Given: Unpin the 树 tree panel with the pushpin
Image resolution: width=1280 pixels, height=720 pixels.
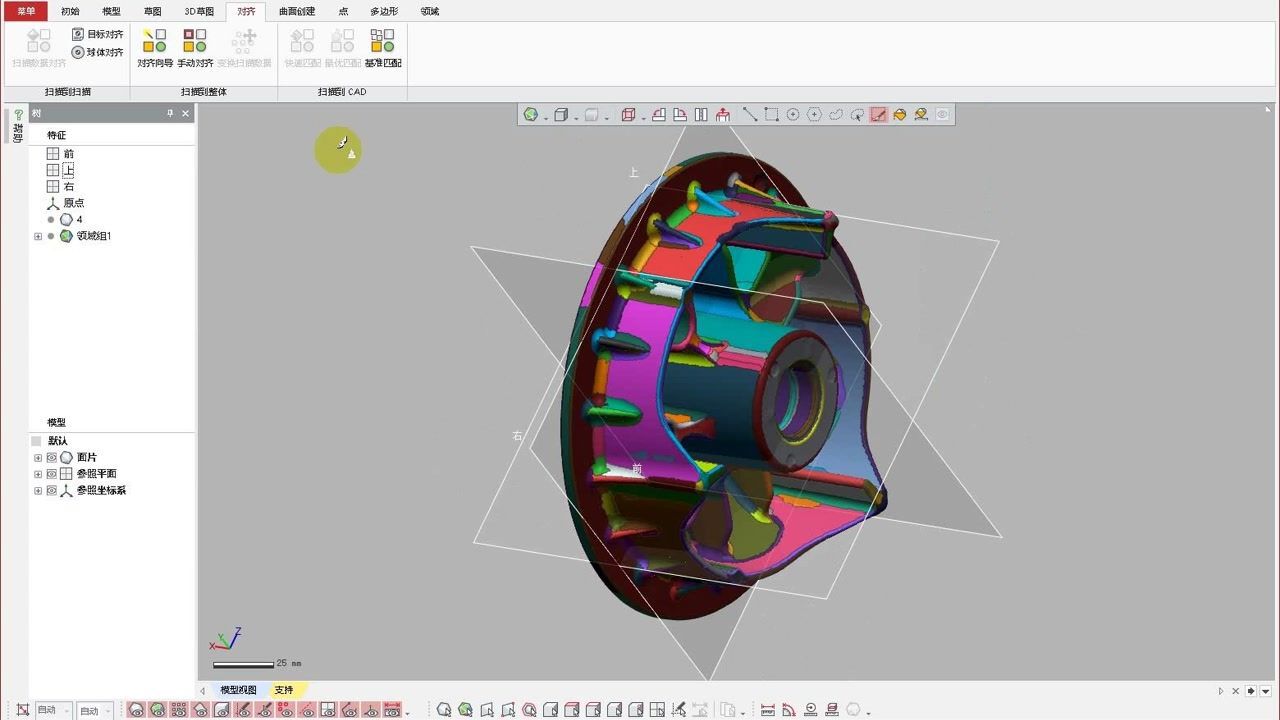Looking at the screenshot, I should pos(171,113).
